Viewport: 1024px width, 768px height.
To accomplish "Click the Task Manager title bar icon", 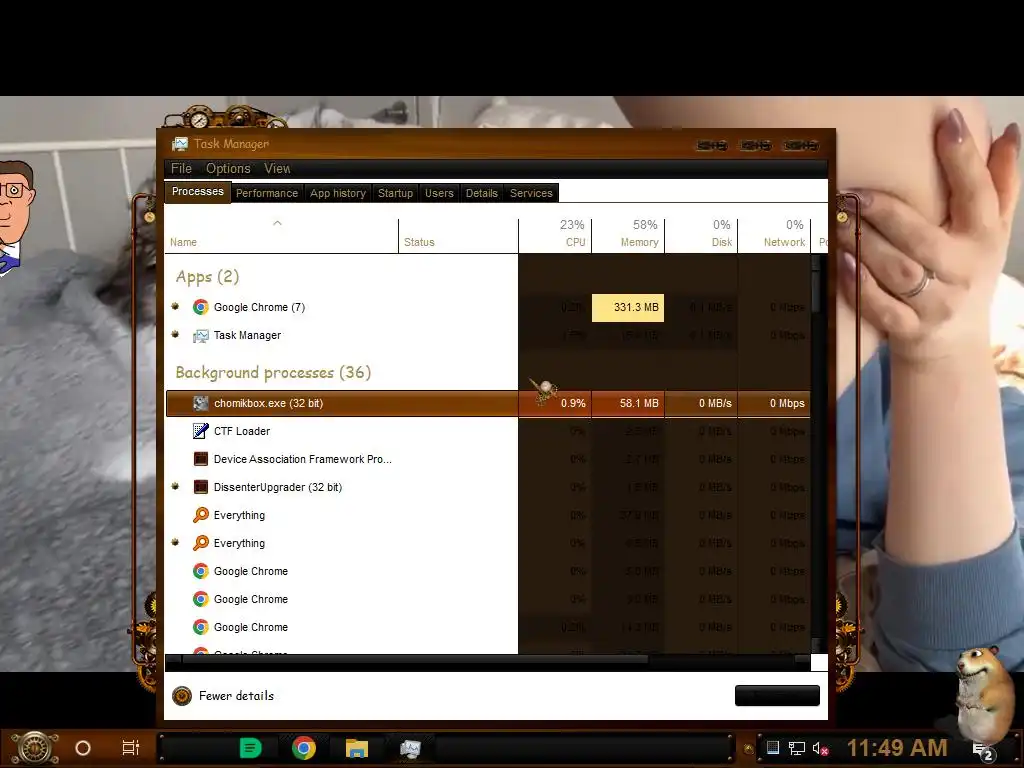I will coord(180,144).
